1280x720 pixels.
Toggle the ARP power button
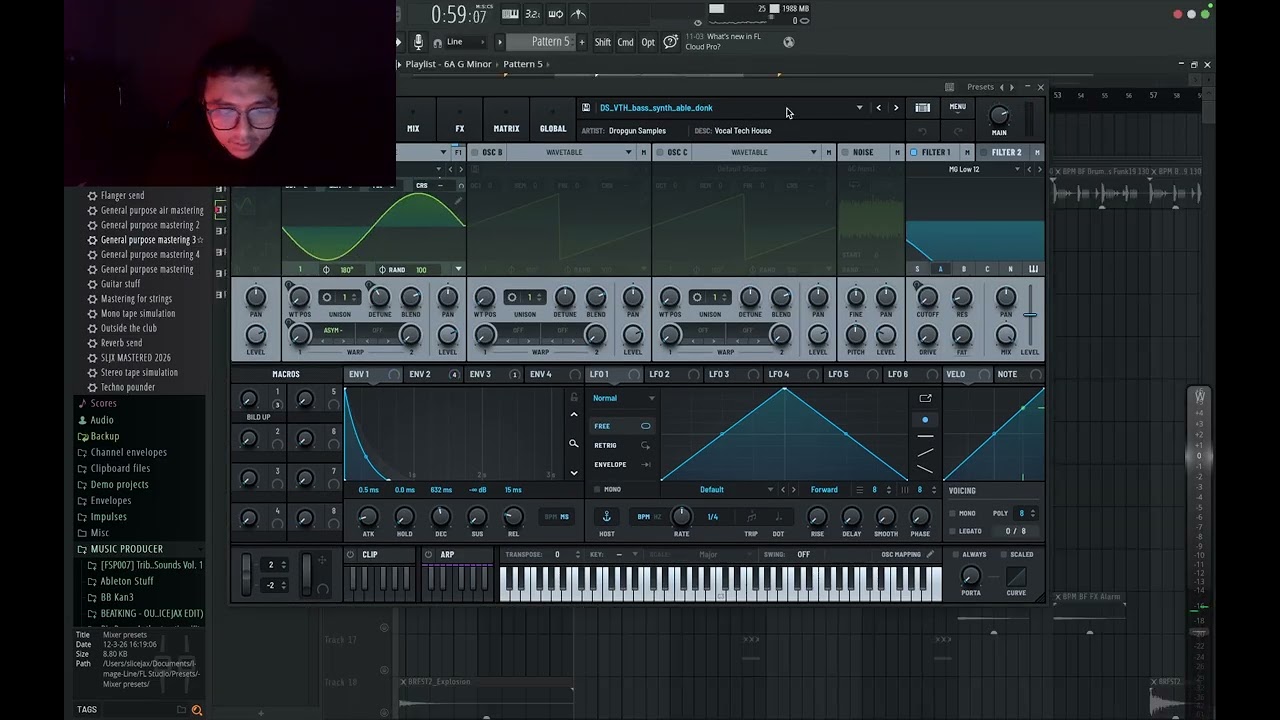[428, 555]
